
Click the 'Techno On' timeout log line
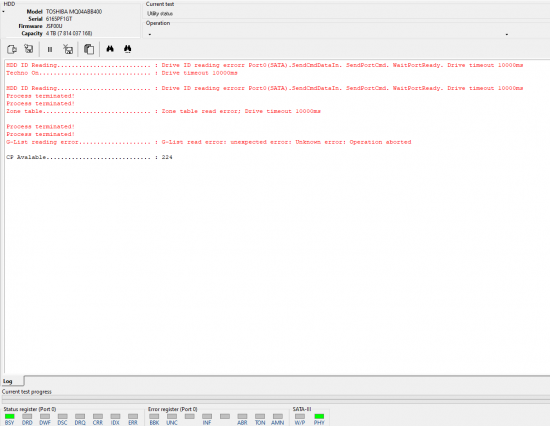[x=122, y=73]
